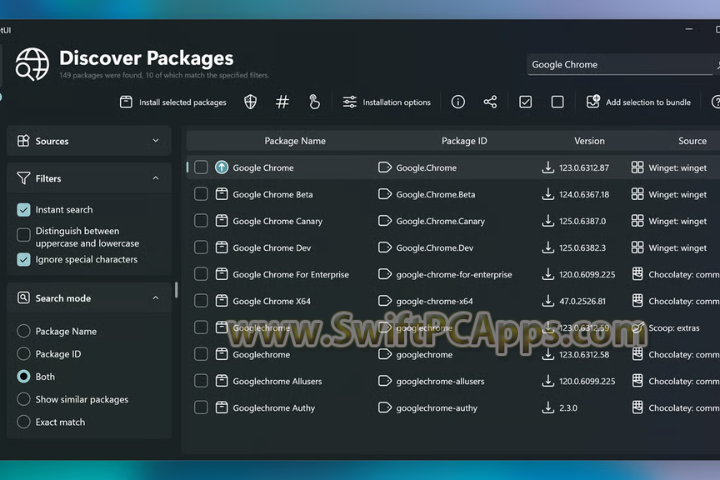
Task: Collapse the Search mode panel chevron
Action: tap(156, 298)
